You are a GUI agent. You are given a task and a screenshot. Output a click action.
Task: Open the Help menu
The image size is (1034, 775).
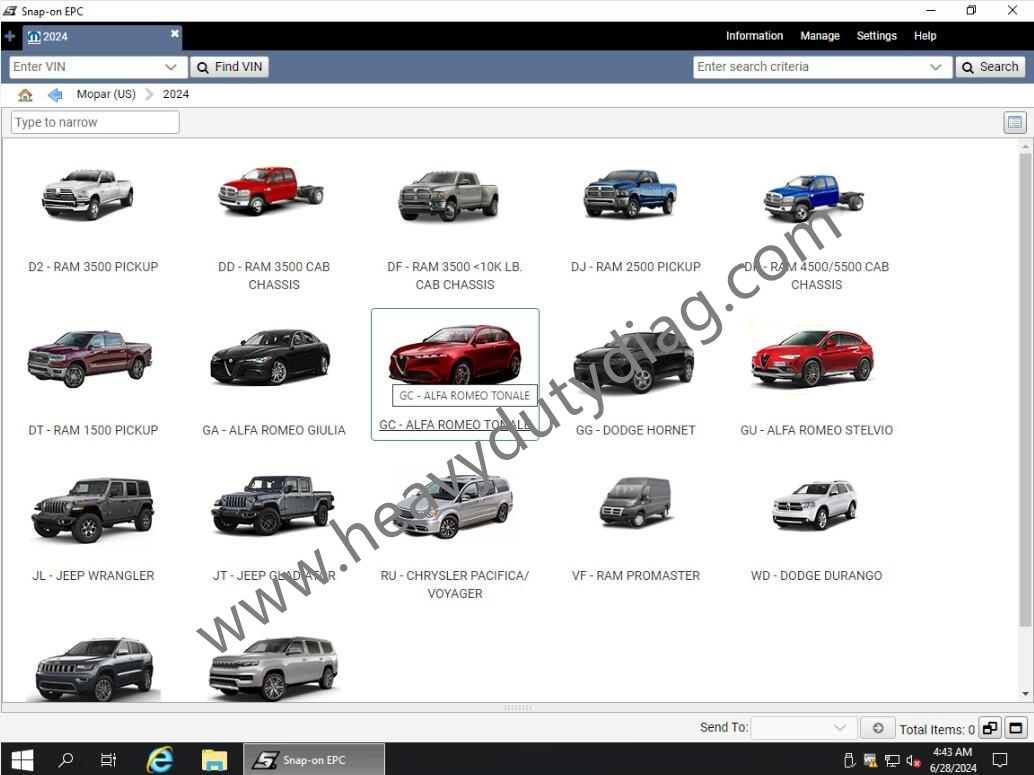(925, 36)
